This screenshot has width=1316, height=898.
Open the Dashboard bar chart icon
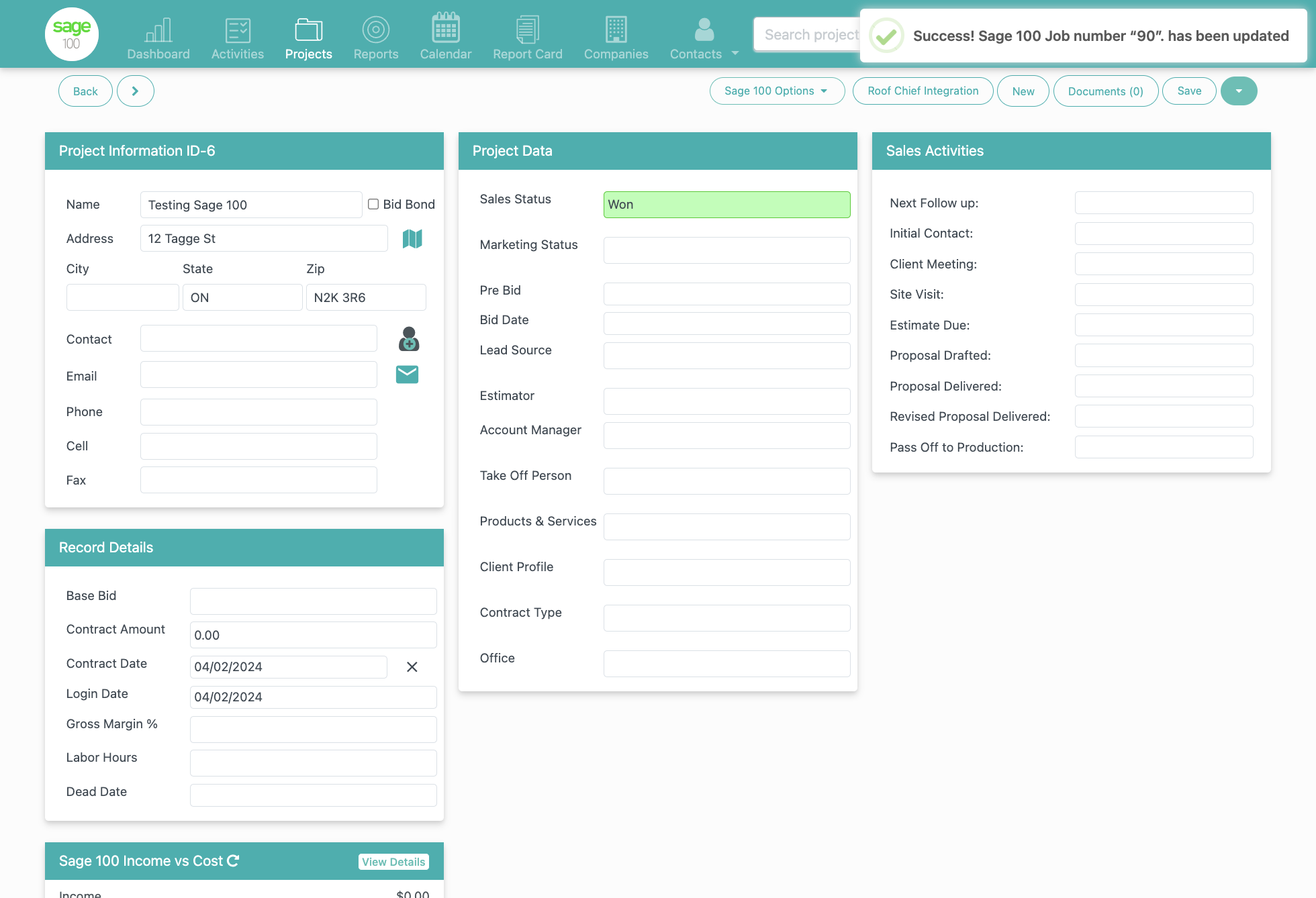point(158,30)
